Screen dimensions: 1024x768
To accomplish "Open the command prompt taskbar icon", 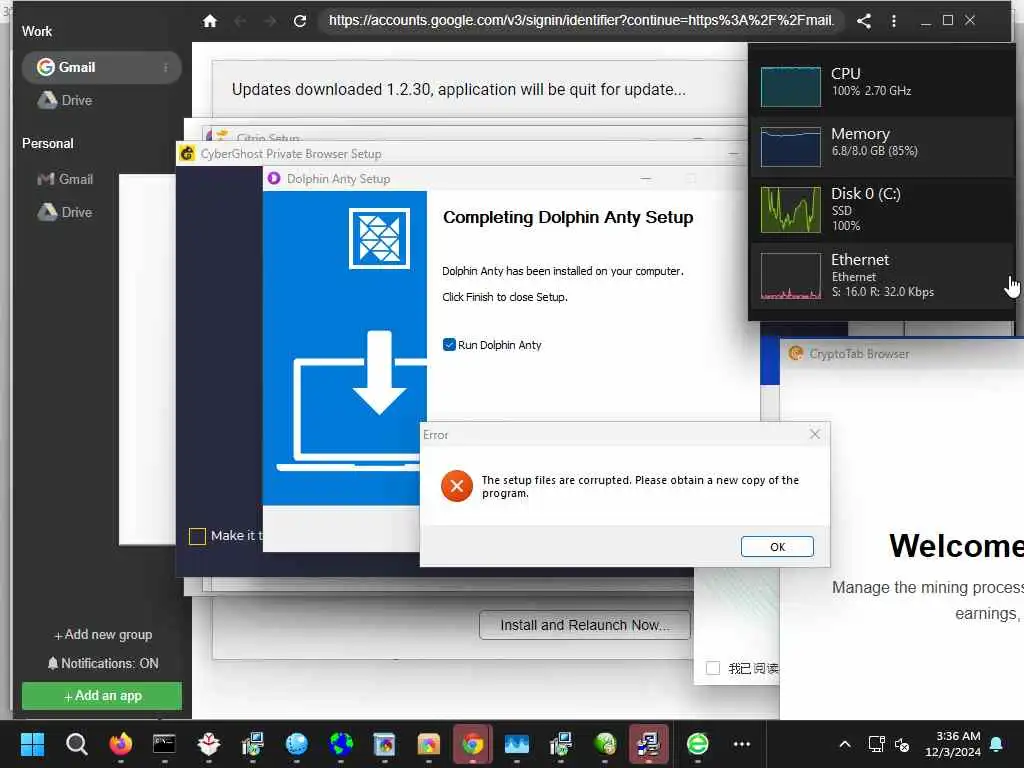I will click(x=164, y=744).
